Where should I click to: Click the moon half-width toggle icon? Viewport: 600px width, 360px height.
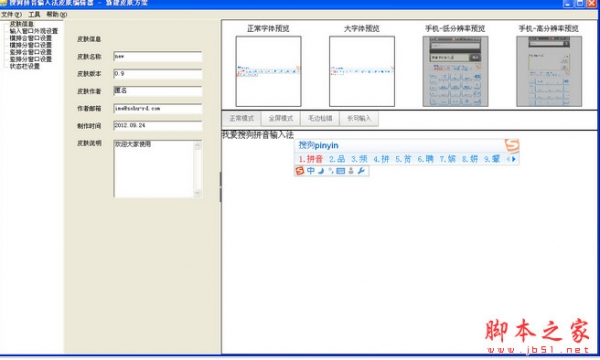click(x=321, y=171)
